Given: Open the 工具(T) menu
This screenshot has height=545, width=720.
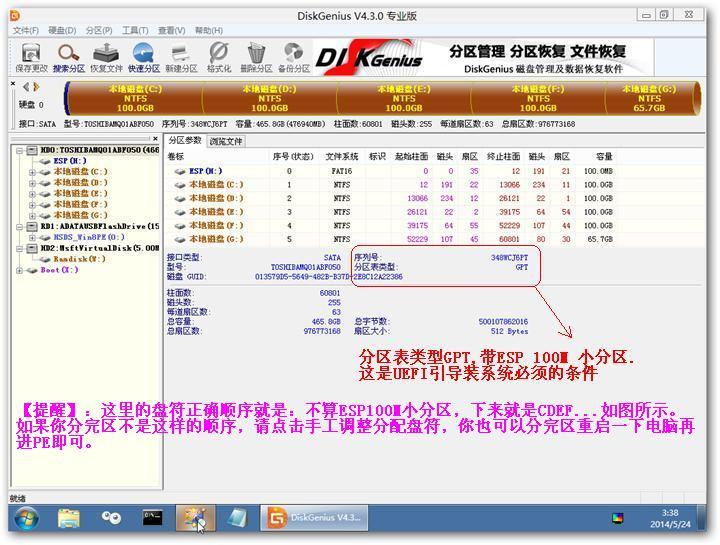Looking at the screenshot, I should pyautogui.click(x=135, y=30).
